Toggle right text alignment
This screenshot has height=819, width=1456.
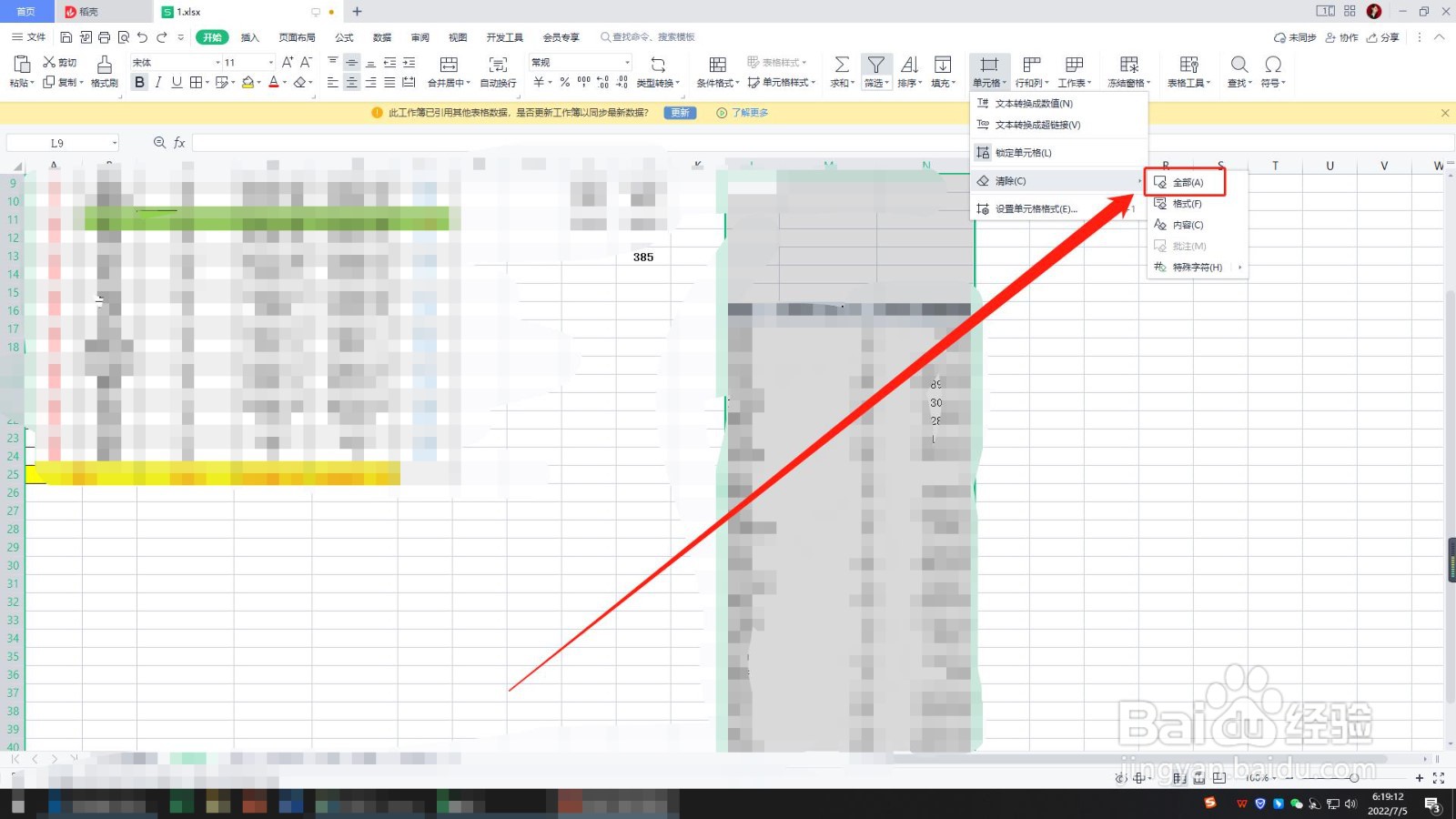(371, 82)
